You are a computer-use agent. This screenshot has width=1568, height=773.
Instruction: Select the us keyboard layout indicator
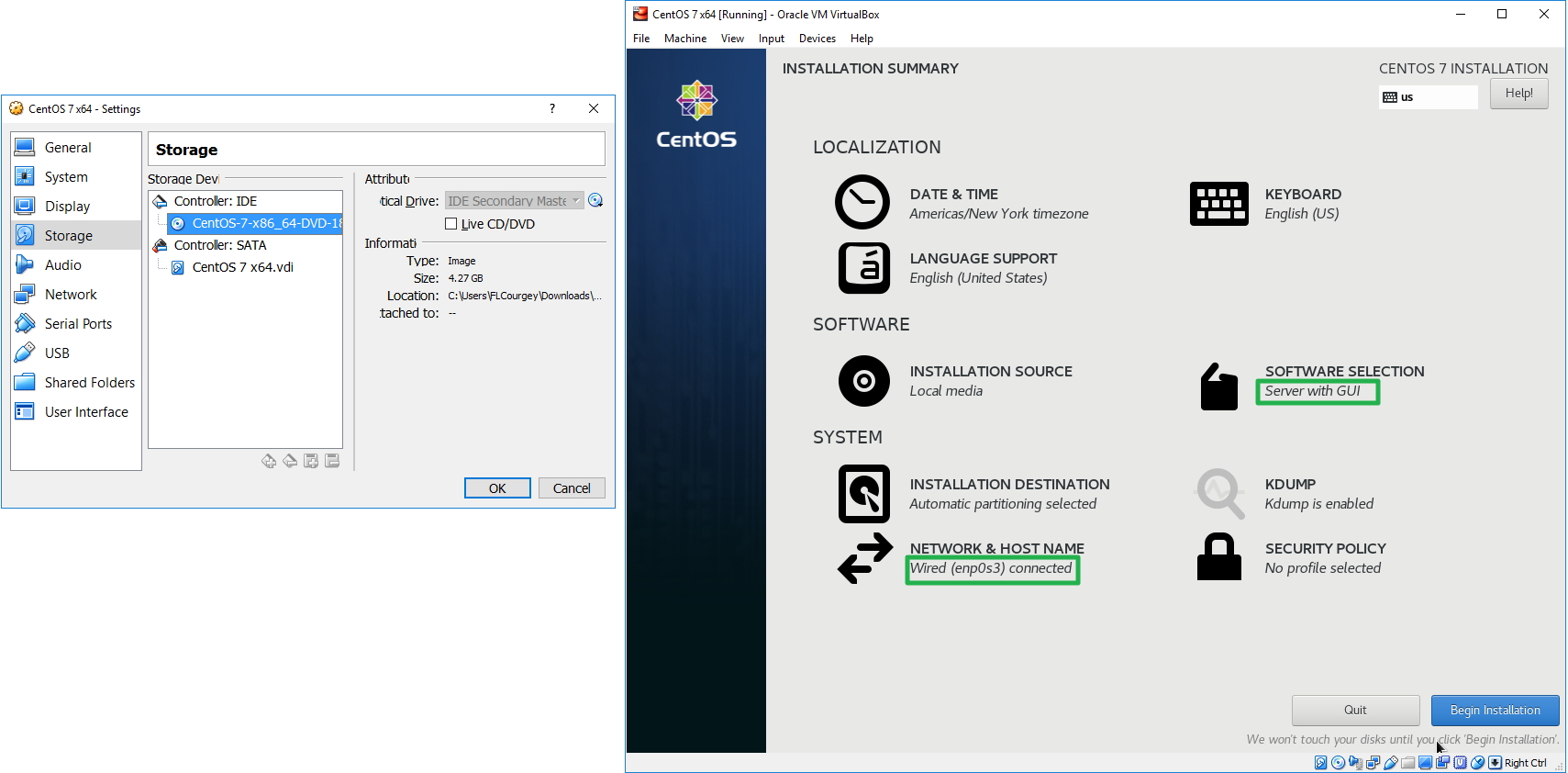click(1427, 97)
